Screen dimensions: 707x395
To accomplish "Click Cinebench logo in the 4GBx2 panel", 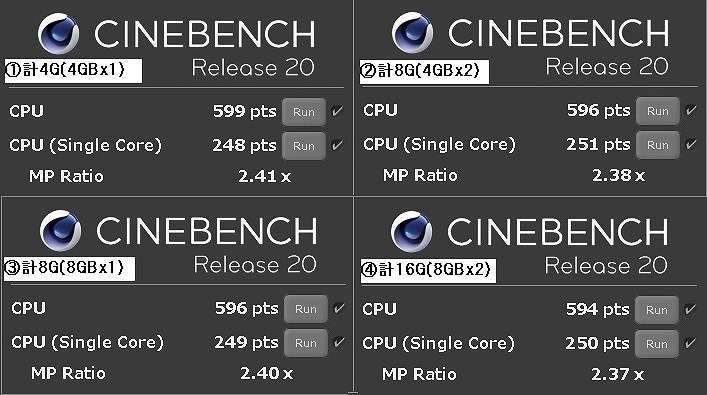I will [412, 32].
